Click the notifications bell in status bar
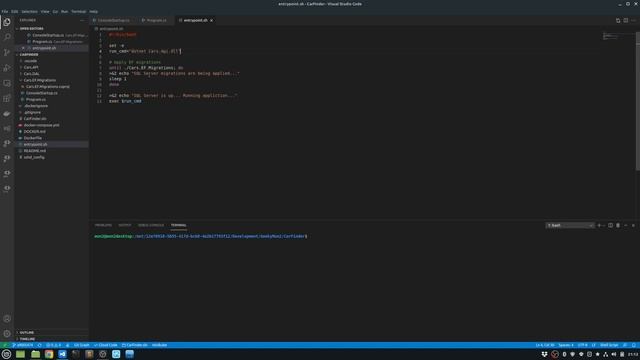 click(x=634, y=345)
